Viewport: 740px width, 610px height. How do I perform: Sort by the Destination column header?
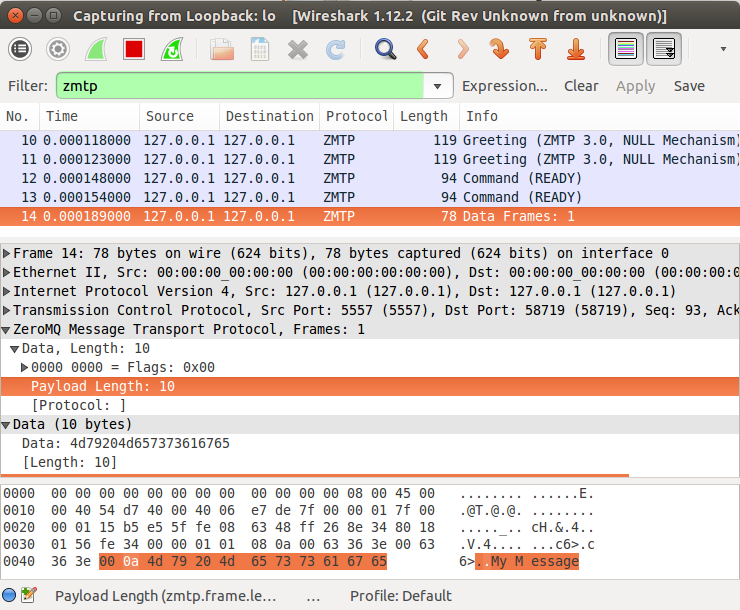click(x=269, y=116)
